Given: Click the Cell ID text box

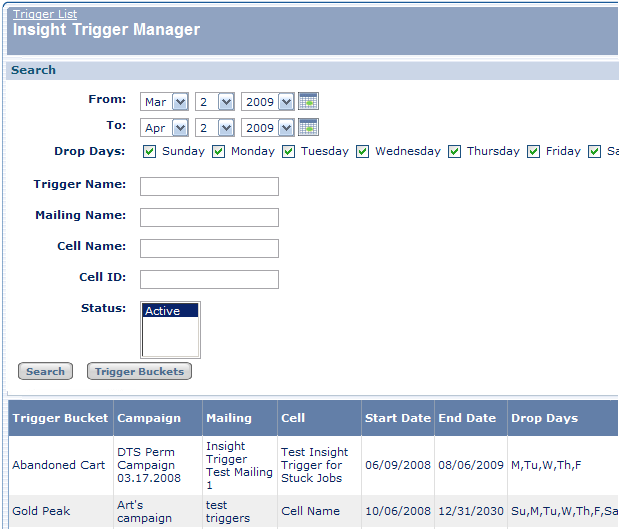Looking at the screenshot, I should tap(209, 279).
